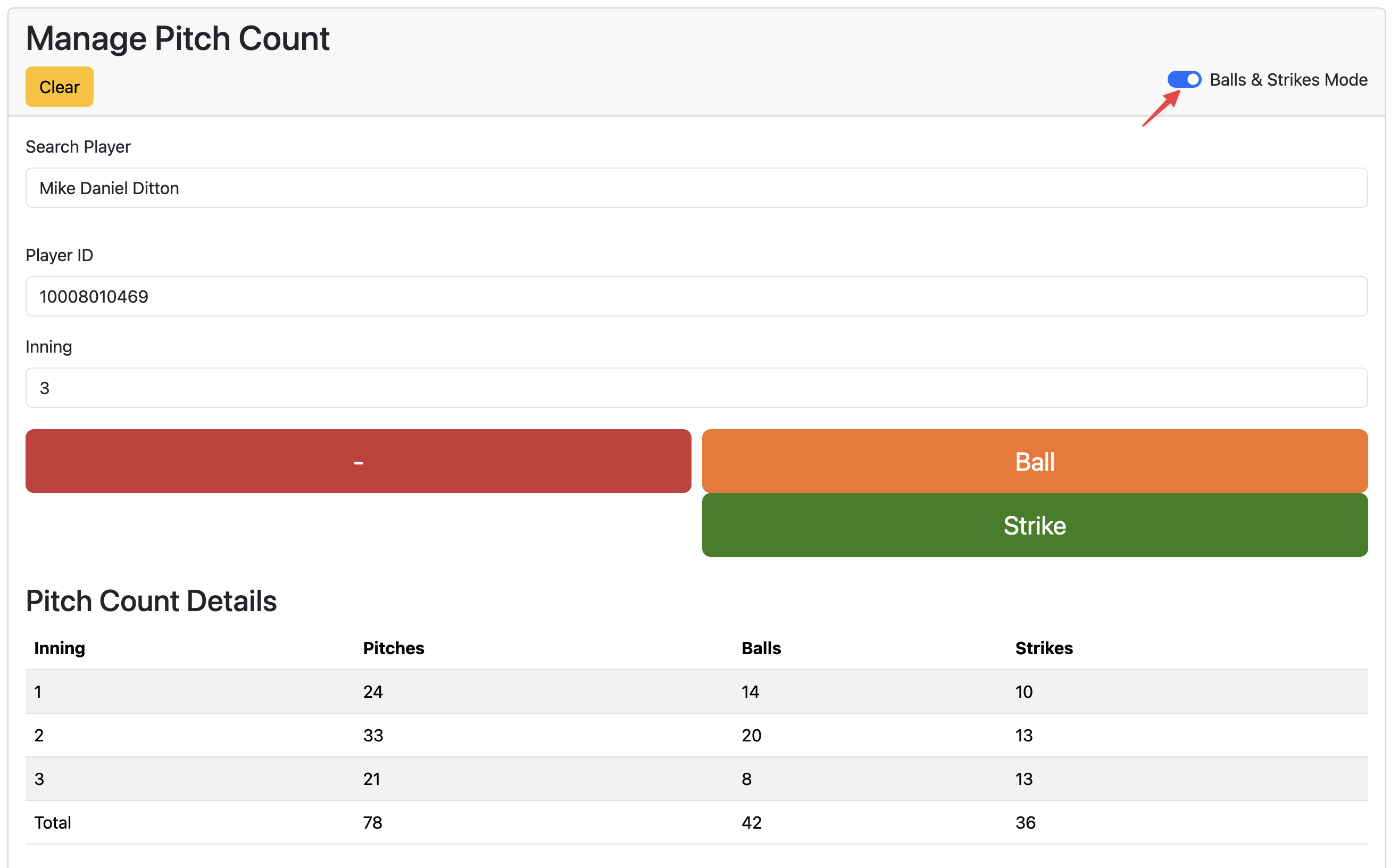Select the Inning input field
This screenshot has height=868, width=1399.
coord(696,388)
